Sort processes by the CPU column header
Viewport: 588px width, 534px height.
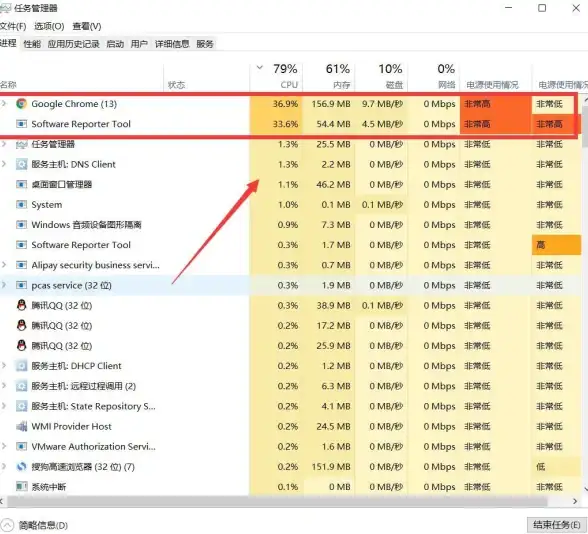pos(276,77)
